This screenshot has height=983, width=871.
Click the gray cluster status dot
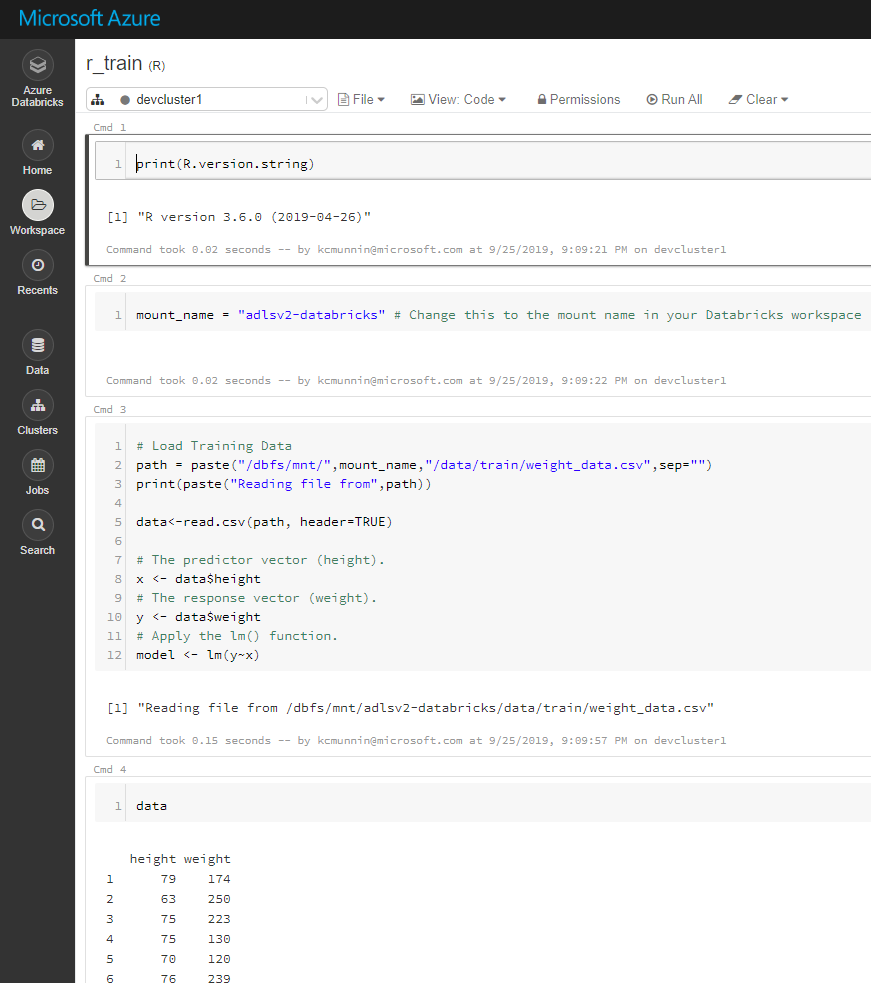[x=125, y=100]
